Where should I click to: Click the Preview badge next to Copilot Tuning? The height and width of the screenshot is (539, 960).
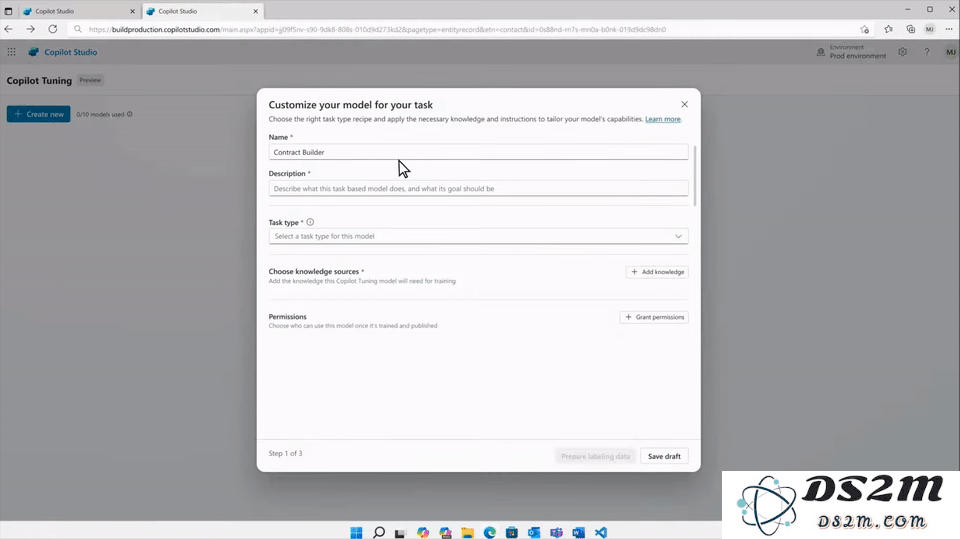click(x=90, y=80)
